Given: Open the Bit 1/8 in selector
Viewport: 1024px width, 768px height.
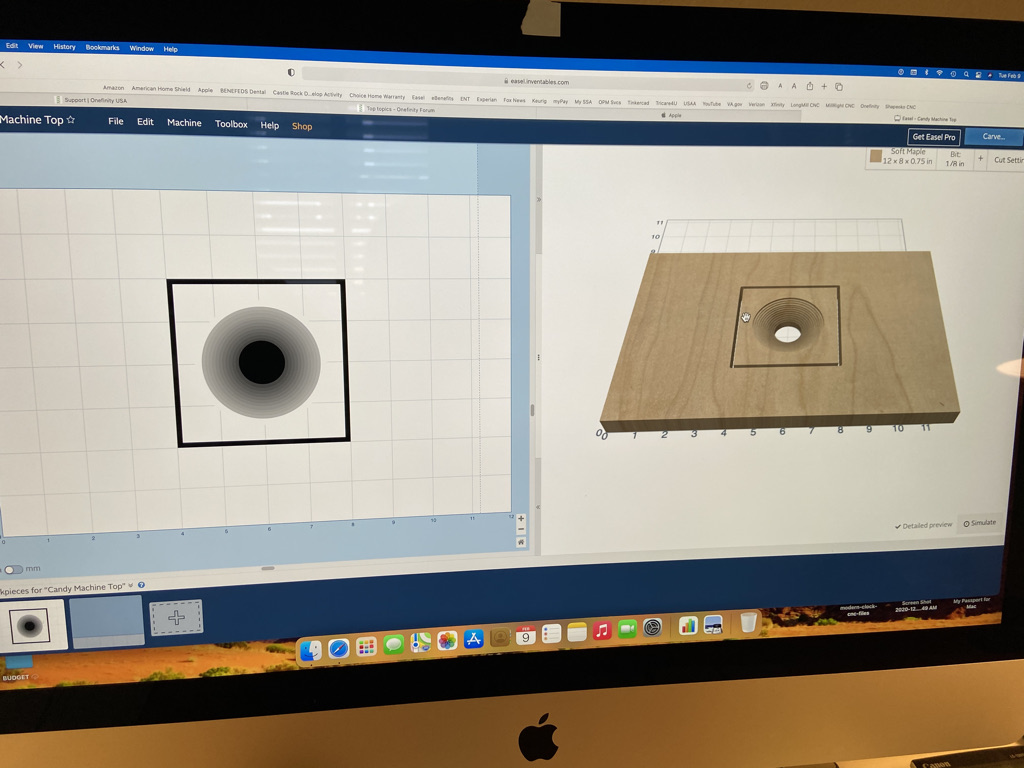Looking at the screenshot, I should point(955,159).
